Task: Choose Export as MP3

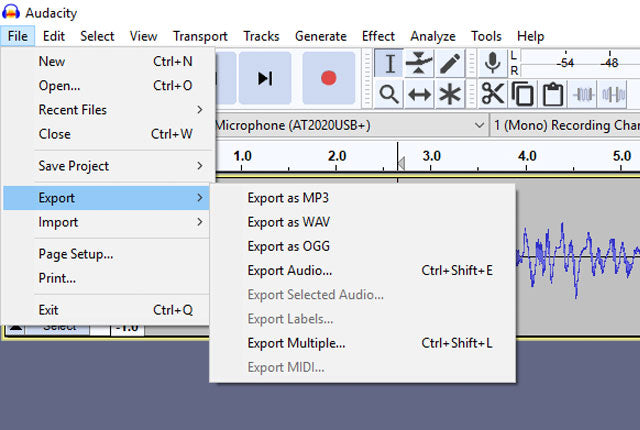Action: 289,198
